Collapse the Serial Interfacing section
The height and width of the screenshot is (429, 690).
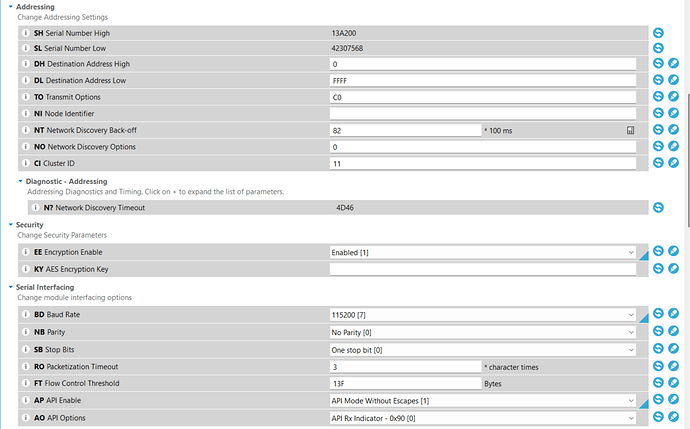[x=10, y=287]
